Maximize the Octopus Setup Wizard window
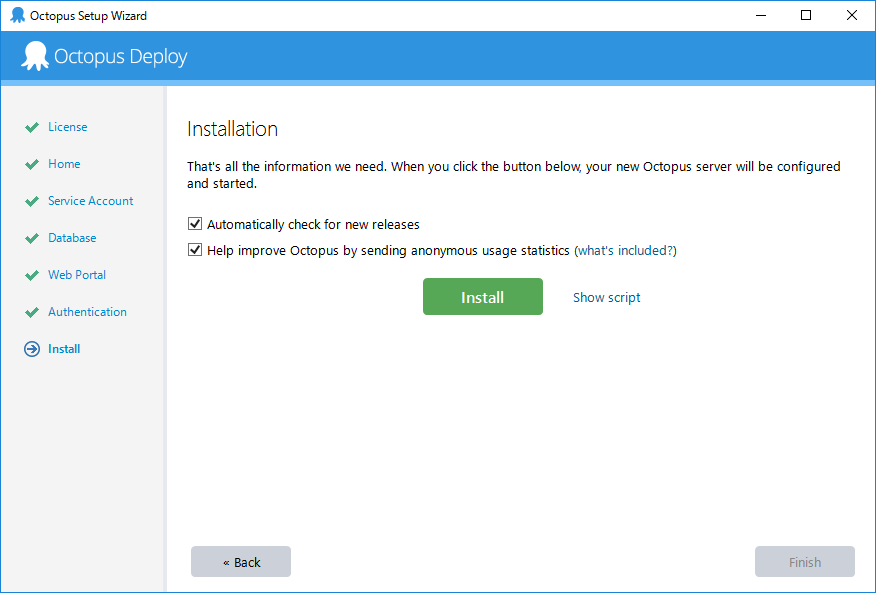This screenshot has width=876, height=593. [x=806, y=15]
